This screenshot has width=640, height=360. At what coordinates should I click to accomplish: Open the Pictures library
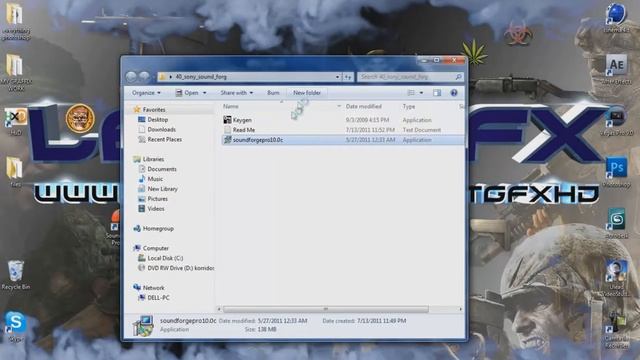(158, 198)
